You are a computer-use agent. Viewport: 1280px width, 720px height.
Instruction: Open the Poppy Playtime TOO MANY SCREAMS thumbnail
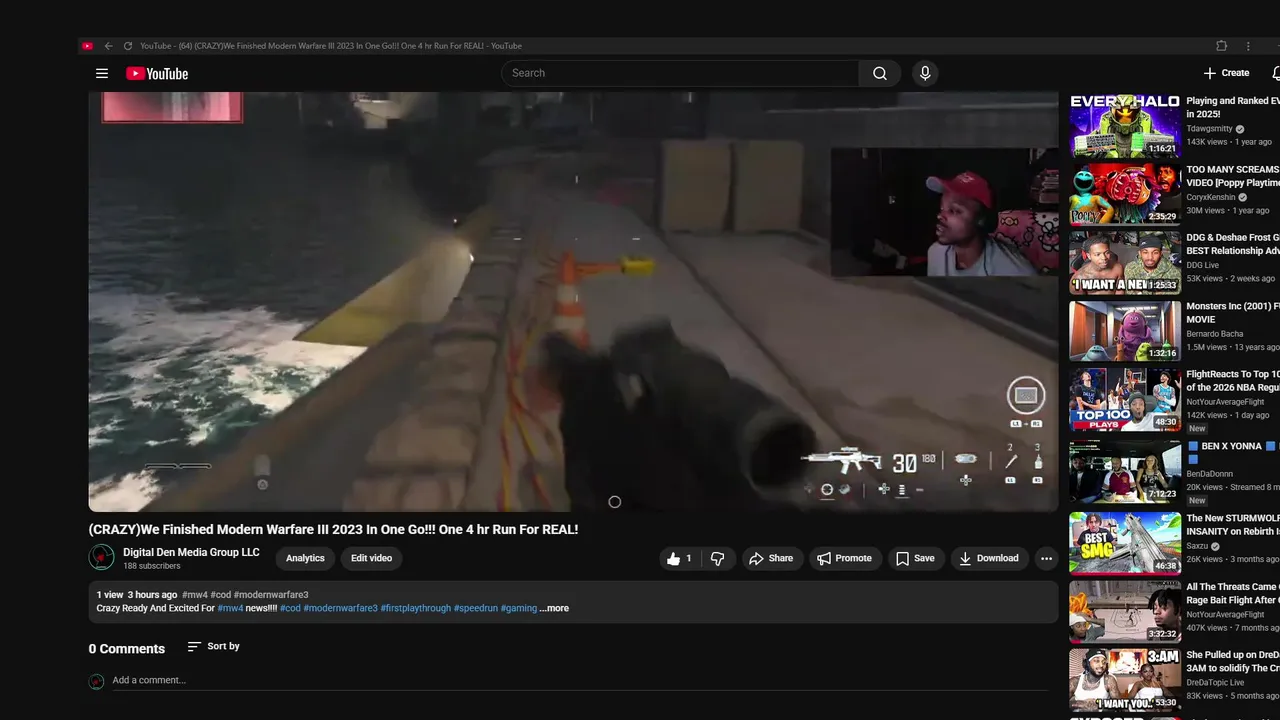click(1125, 194)
